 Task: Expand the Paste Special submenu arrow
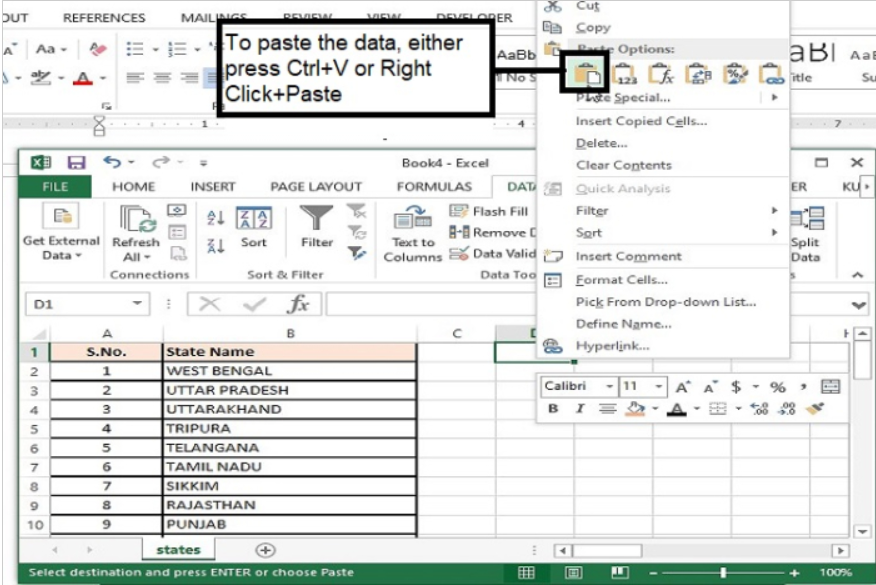coord(774,97)
